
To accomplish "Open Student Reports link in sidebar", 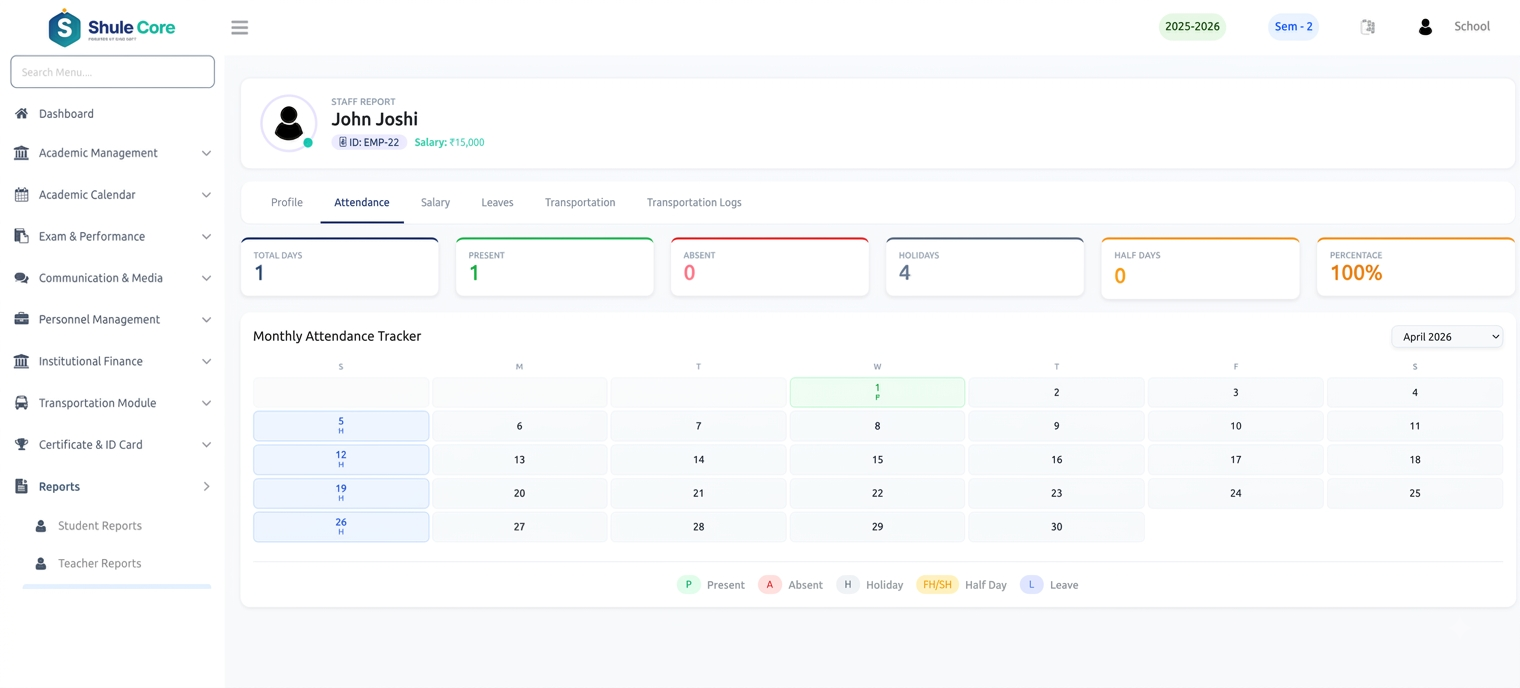I will coord(100,526).
